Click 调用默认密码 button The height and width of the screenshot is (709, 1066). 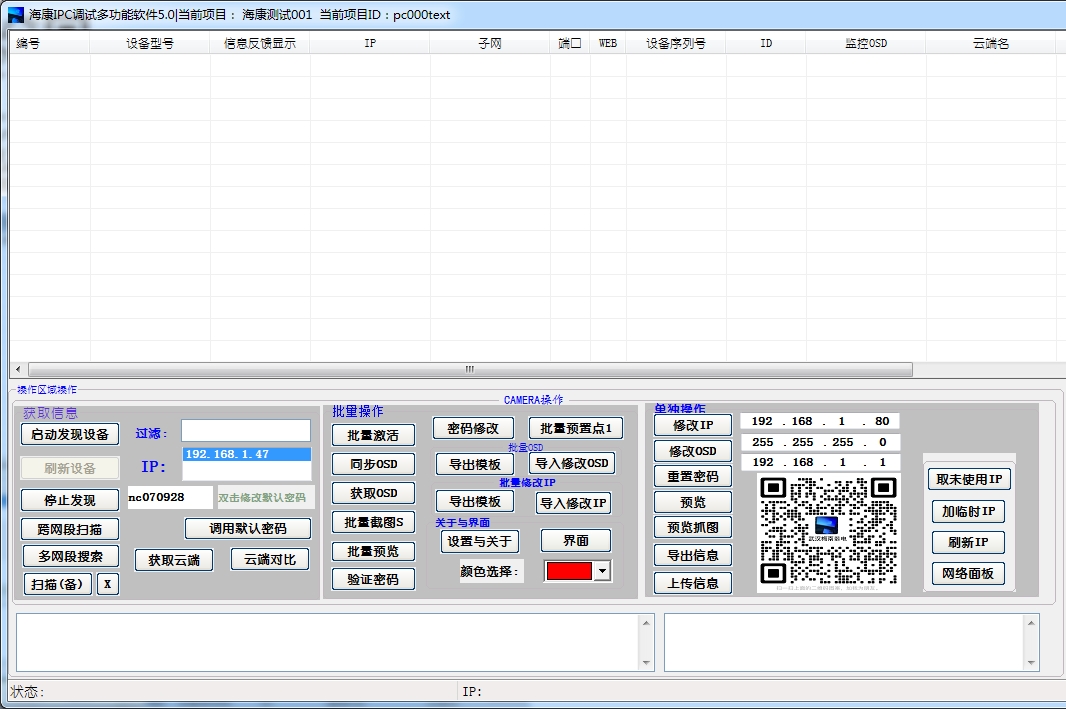[x=247, y=528]
